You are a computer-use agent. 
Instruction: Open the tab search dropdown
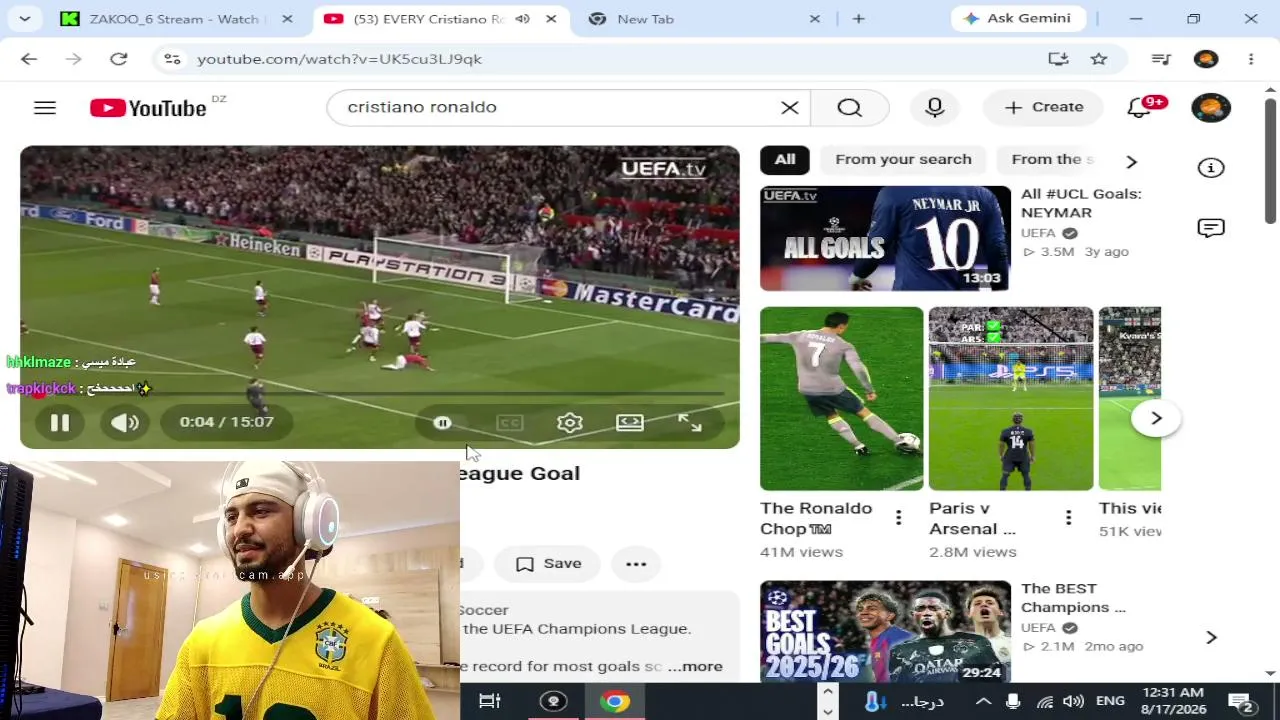(x=25, y=19)
